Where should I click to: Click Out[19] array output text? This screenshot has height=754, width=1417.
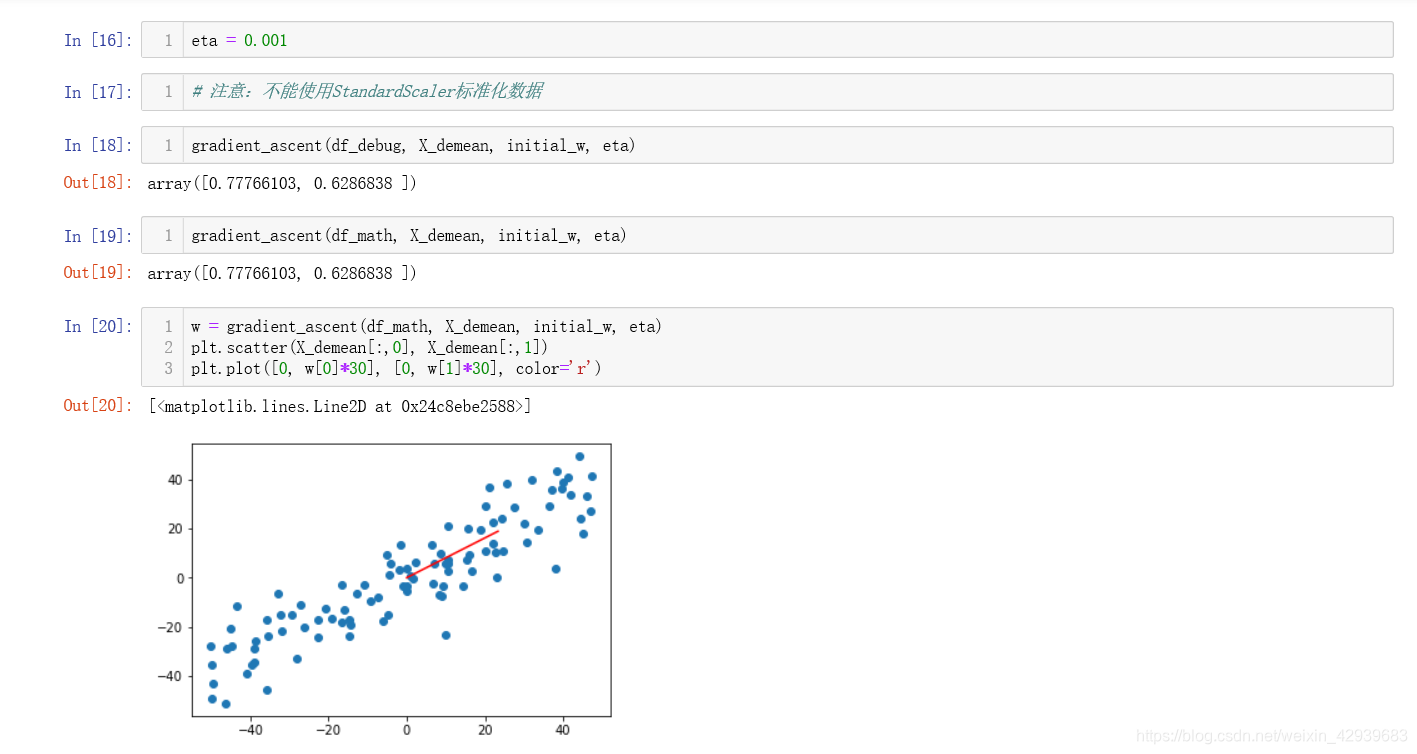282,274
